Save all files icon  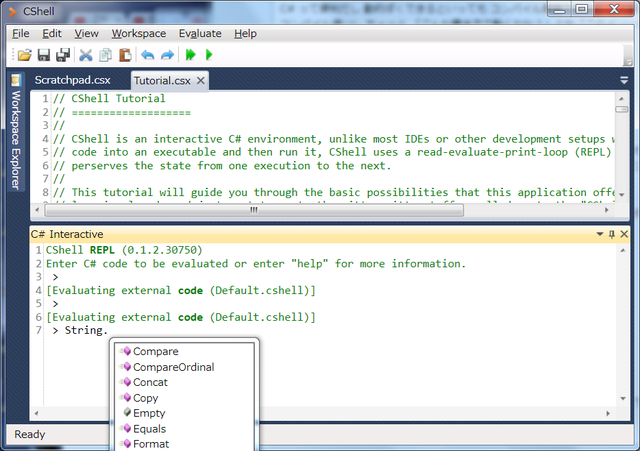point(63,55)
